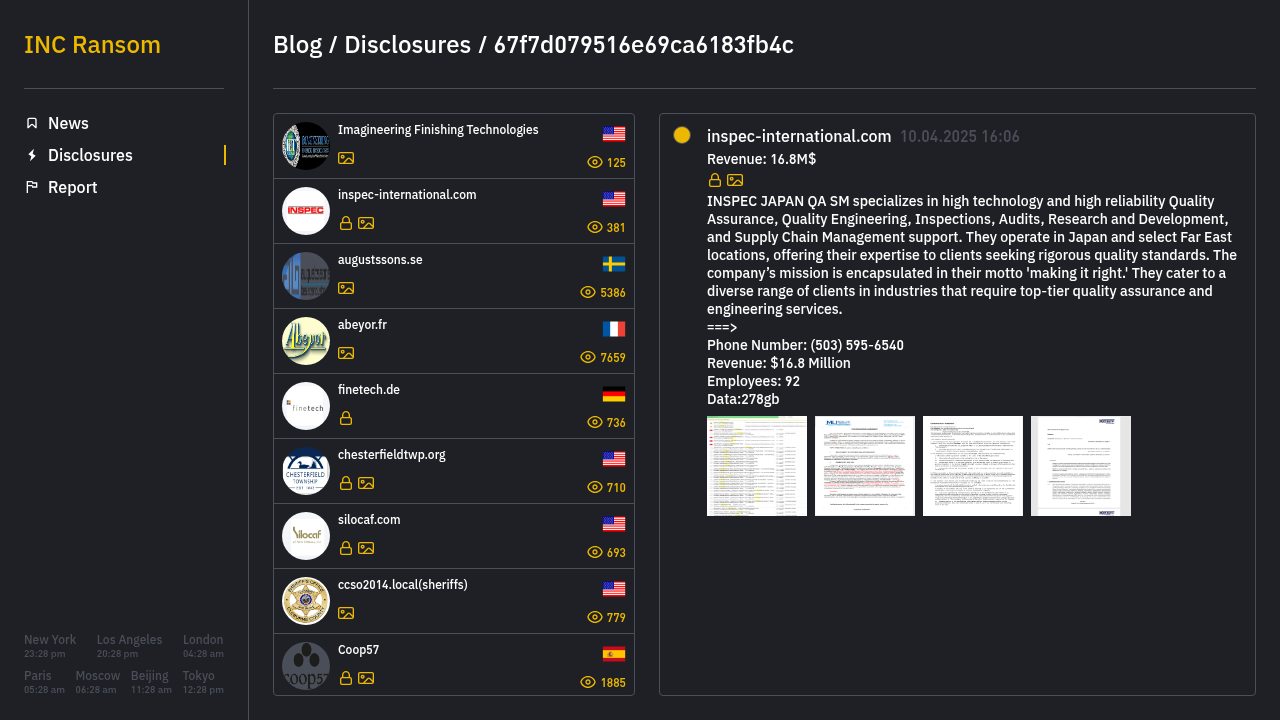Select the inspec-international.com name in the list

[407, 195]
